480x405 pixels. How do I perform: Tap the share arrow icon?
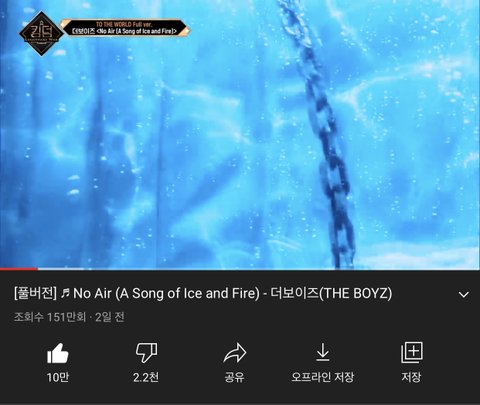[235, 353]
